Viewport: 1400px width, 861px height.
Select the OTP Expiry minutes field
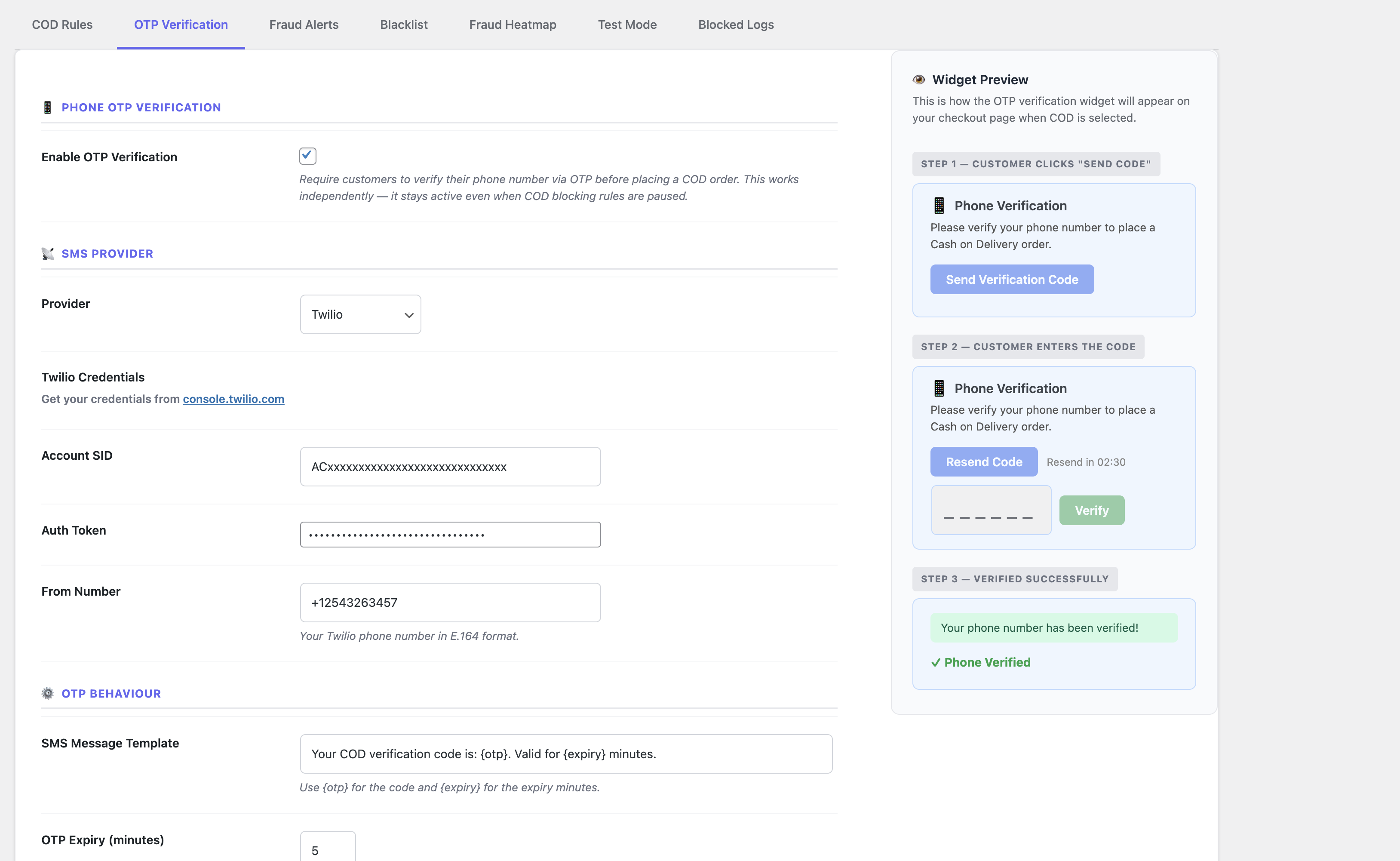[327, 849]
